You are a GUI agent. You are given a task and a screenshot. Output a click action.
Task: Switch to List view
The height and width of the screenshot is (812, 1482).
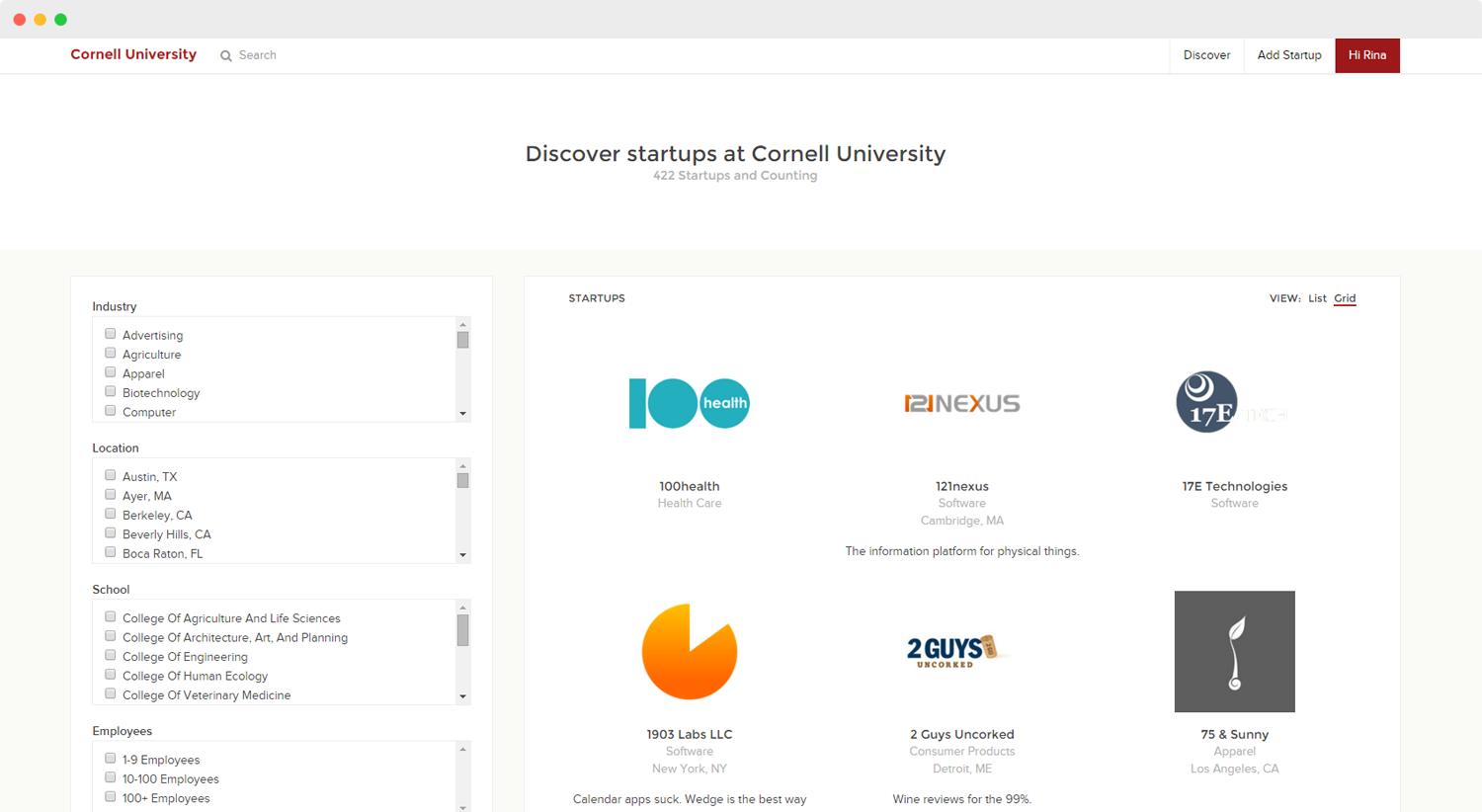click(1317, 298)
